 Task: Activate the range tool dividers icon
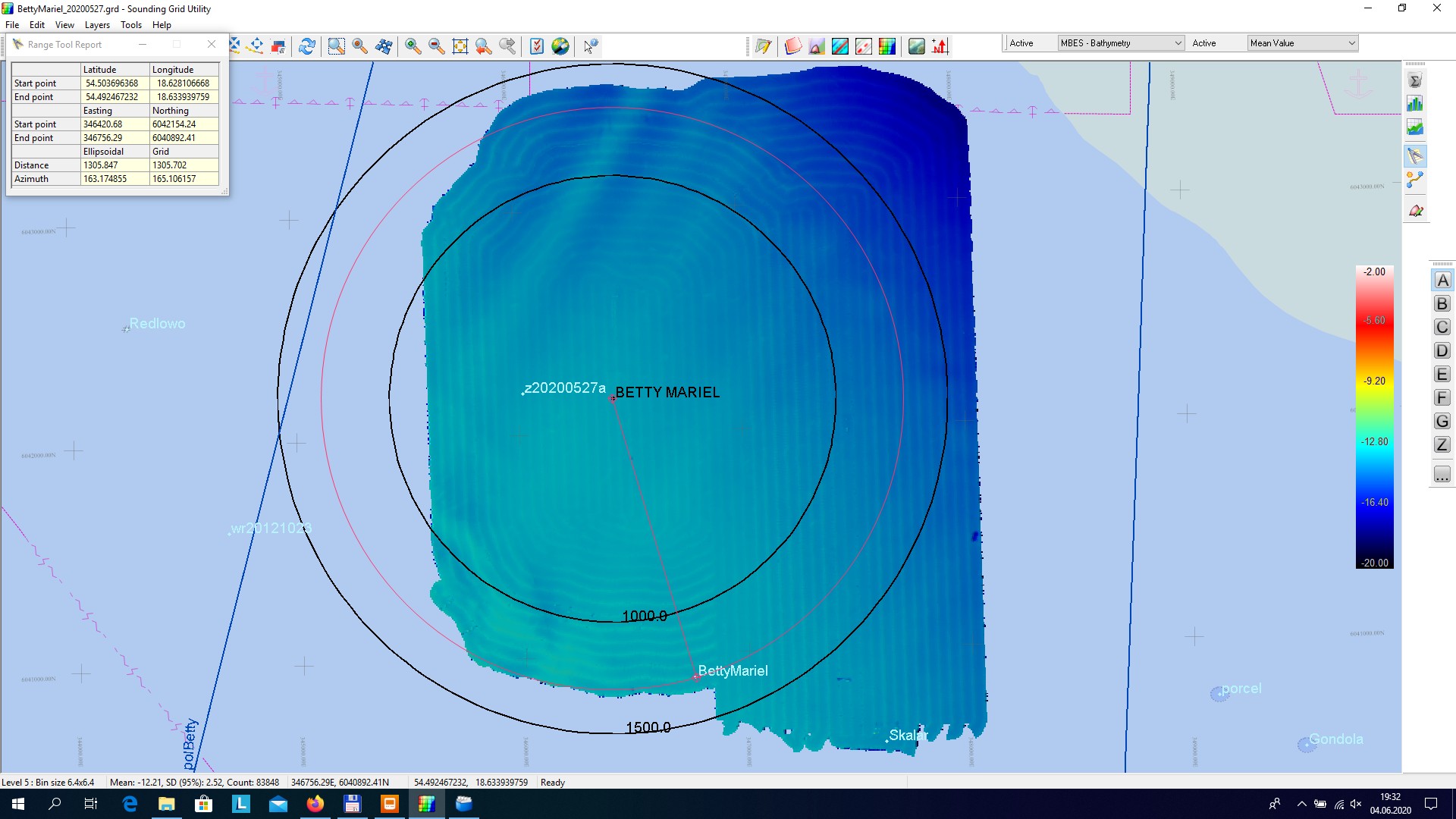pos(1415,156)
